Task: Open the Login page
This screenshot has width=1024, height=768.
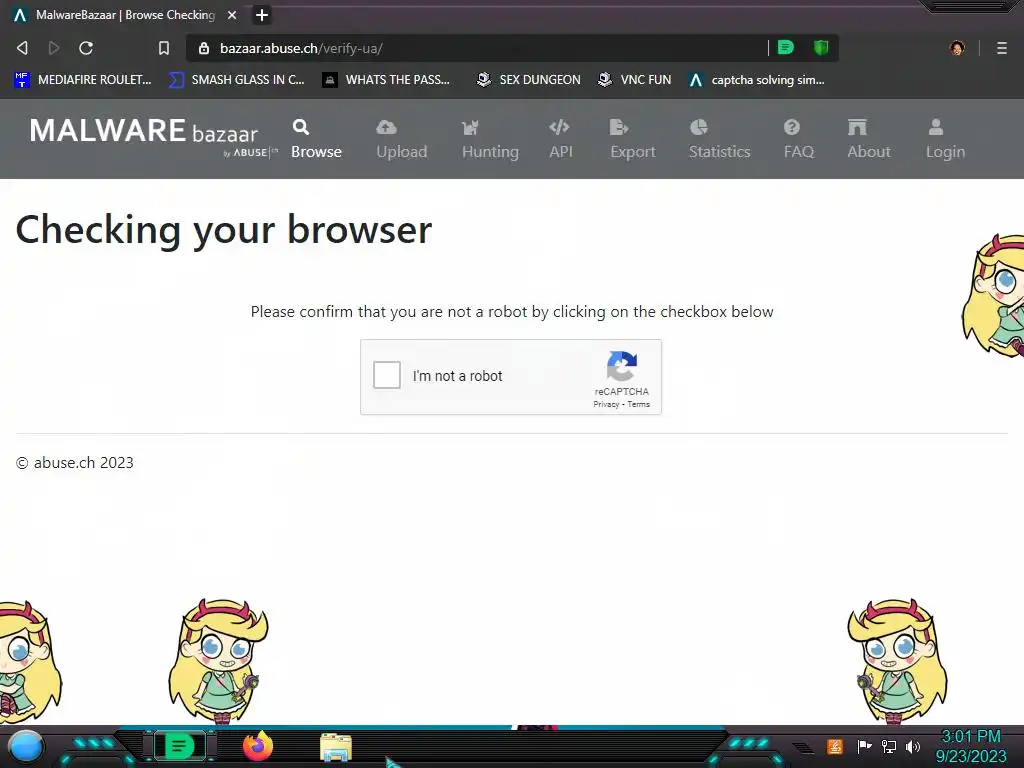Action: [945, 139]
